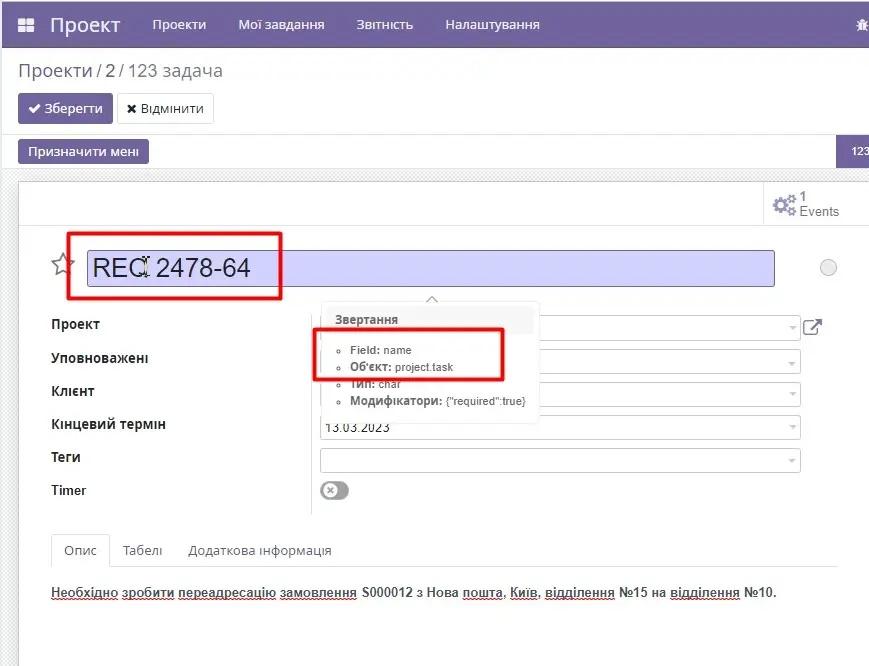Viewport: 869px width, 666px height.
Task: Open the Налаштування menu
Action: click(492, 24)
